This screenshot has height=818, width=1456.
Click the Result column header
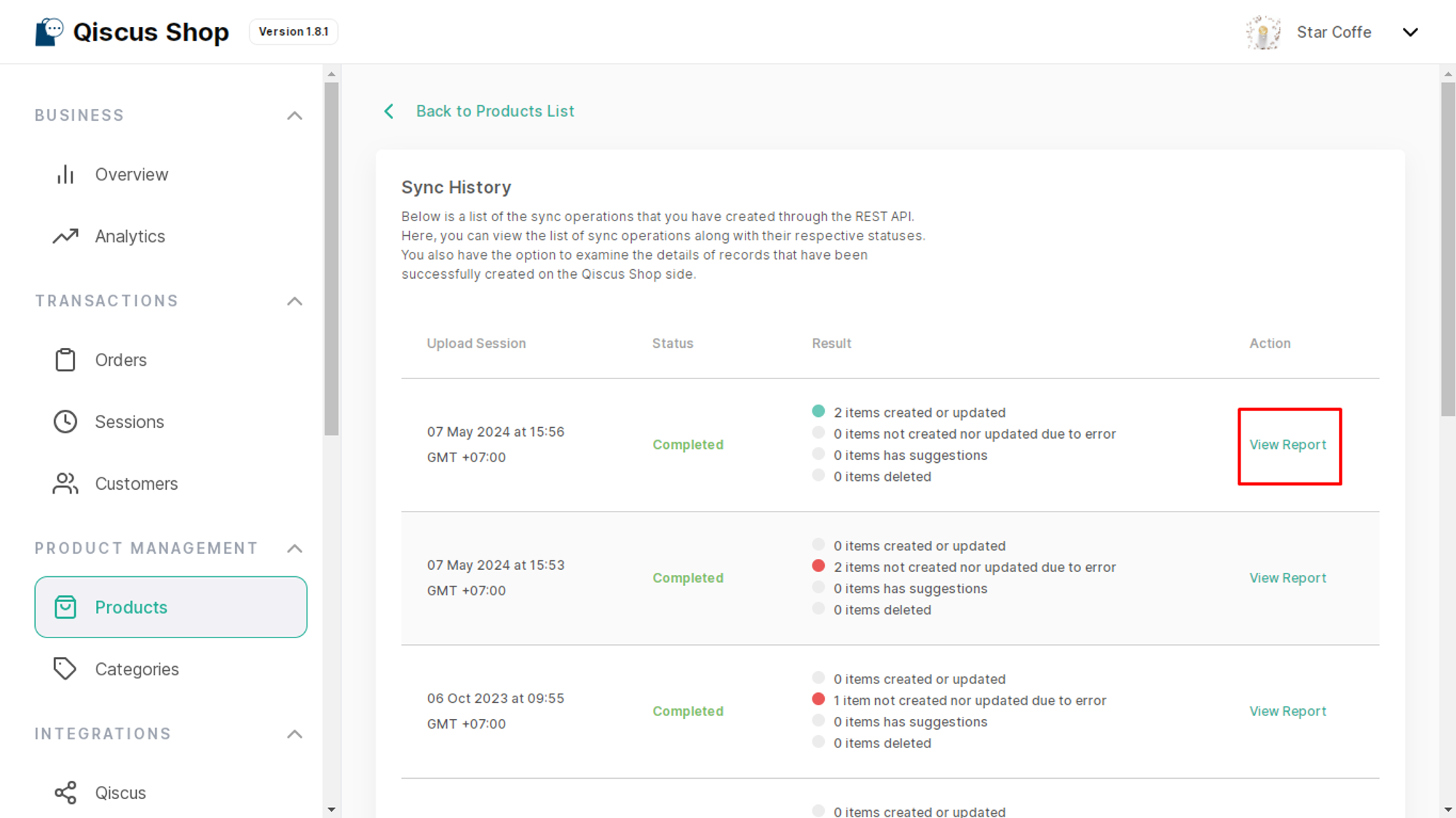point(831,344)
